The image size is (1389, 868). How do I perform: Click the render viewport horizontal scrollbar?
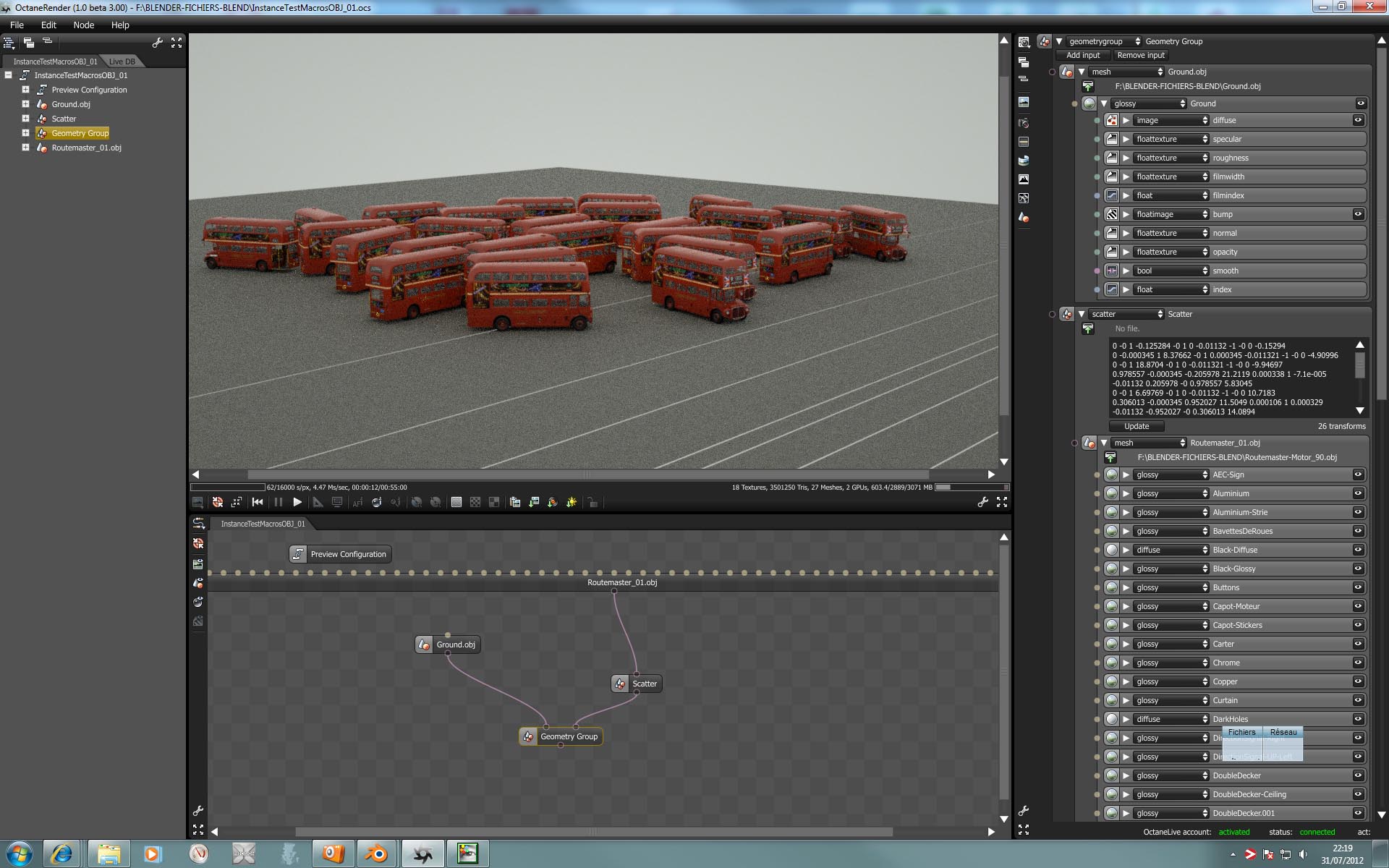[587, 475]
